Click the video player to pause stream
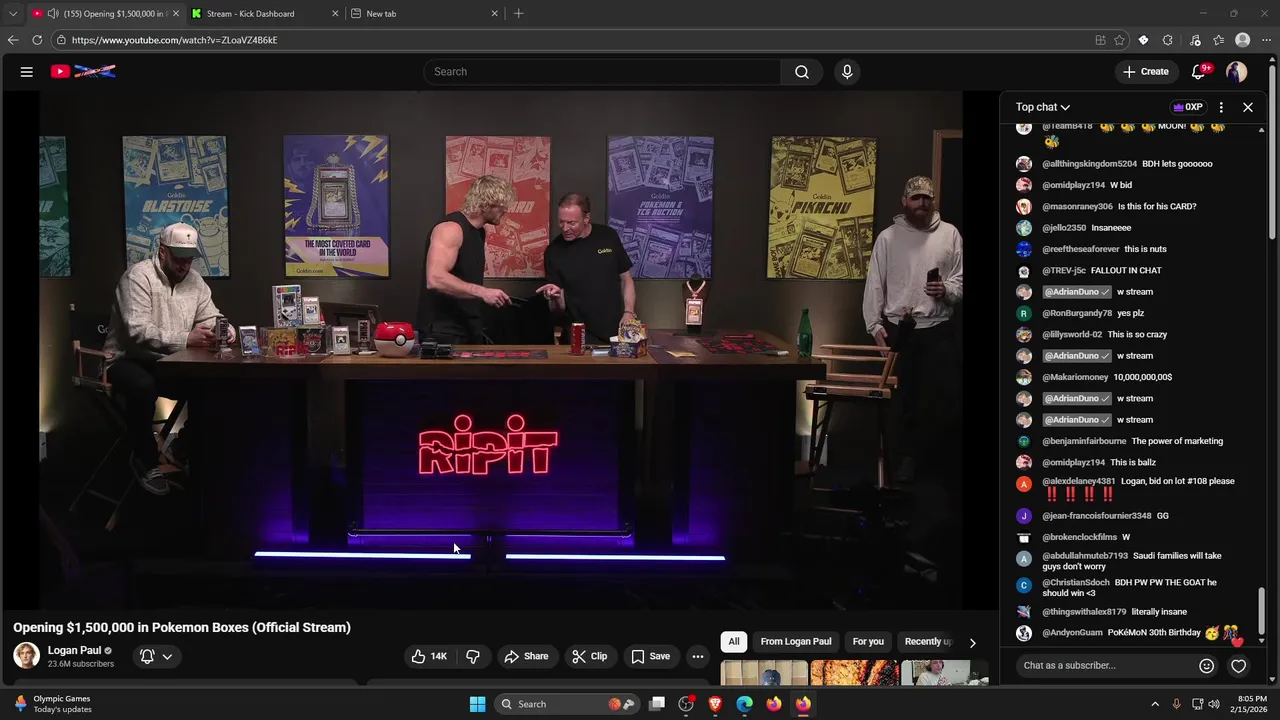Screen dimensions: 1280x720 pyautogui.click(x=500, y=350)
